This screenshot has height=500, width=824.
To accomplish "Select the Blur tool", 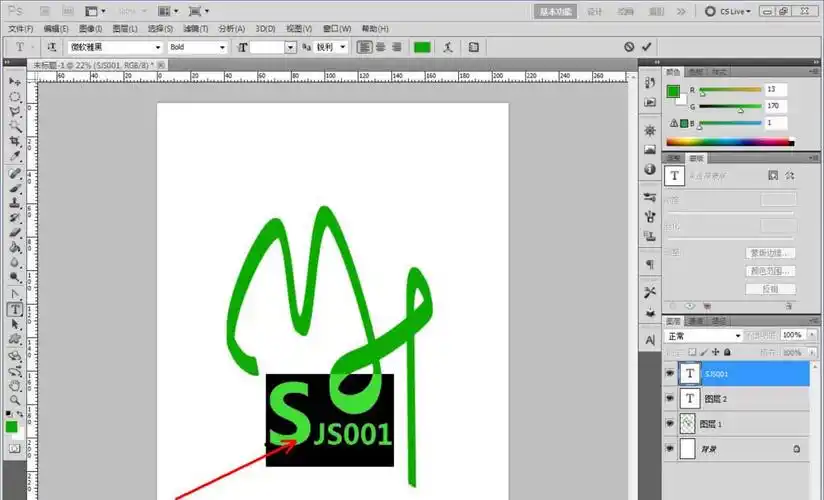I will [x=15, y=262].
